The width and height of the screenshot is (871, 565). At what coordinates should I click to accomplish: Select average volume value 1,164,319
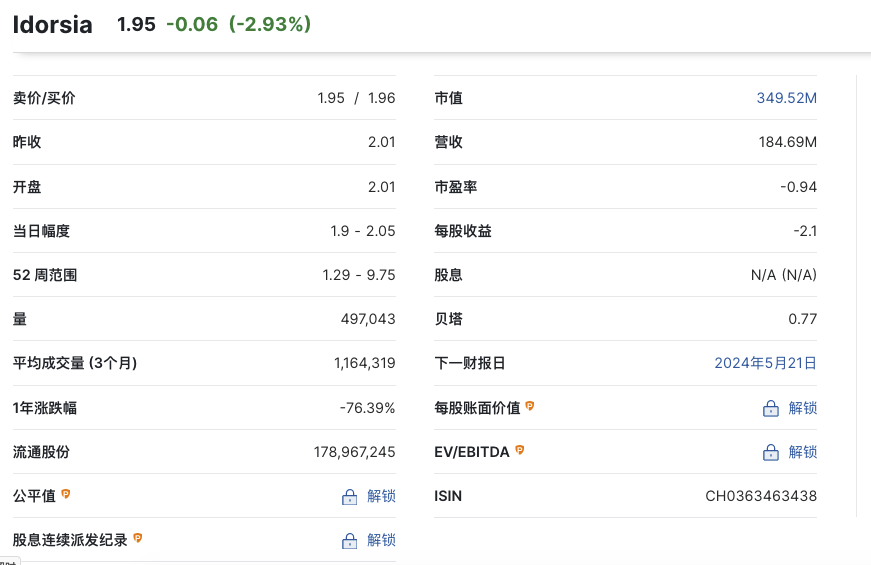tap(364, 363)
